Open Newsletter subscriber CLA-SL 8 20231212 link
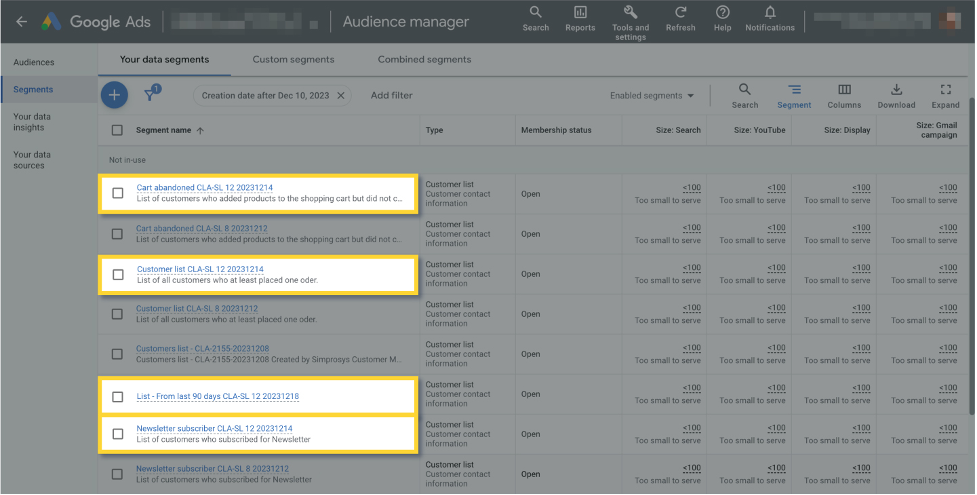Screen dimensions: 977x495 pyautogui.click(x=212, y=469)
